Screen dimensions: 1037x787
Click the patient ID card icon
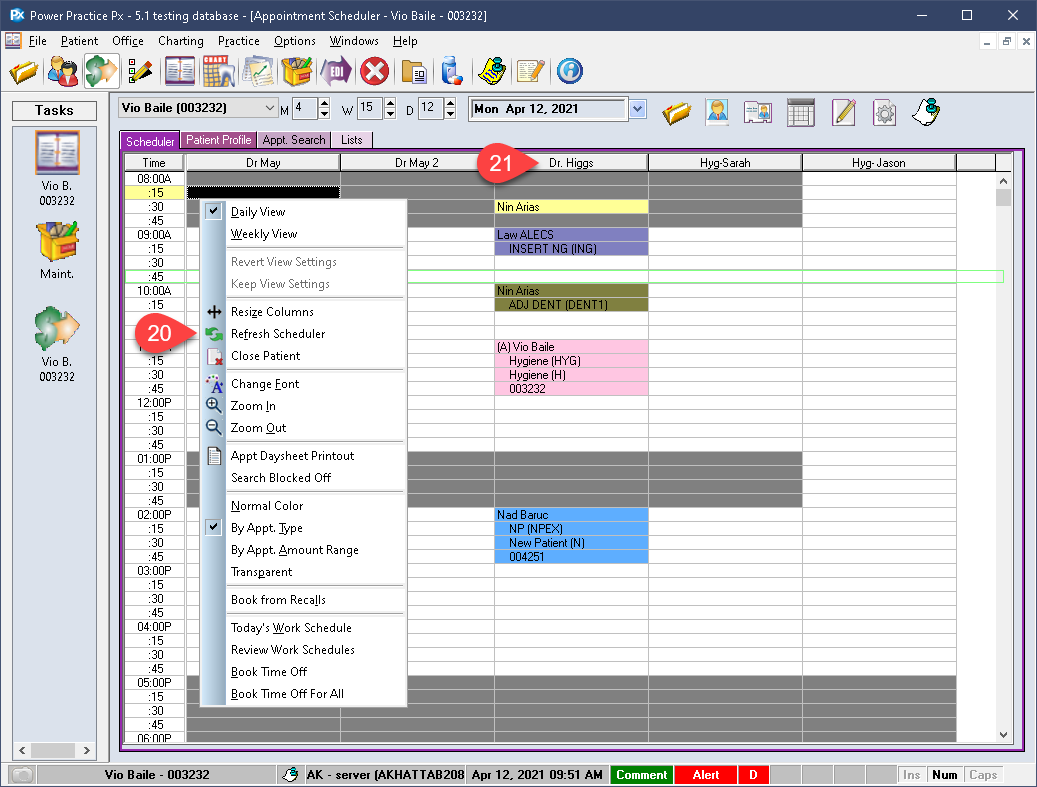pos(758,112)
